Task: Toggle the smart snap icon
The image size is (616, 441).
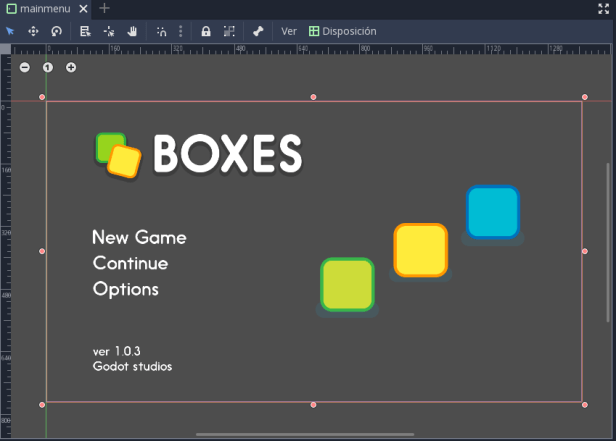Action: (x=161, y=31)
